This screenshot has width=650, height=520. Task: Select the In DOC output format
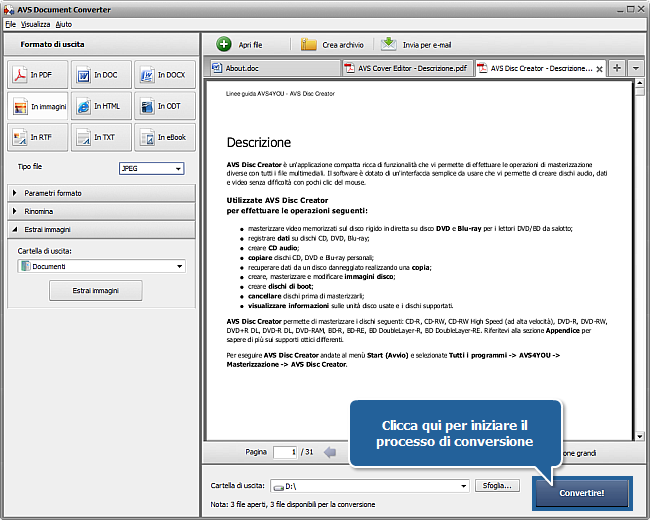[101, 75]
